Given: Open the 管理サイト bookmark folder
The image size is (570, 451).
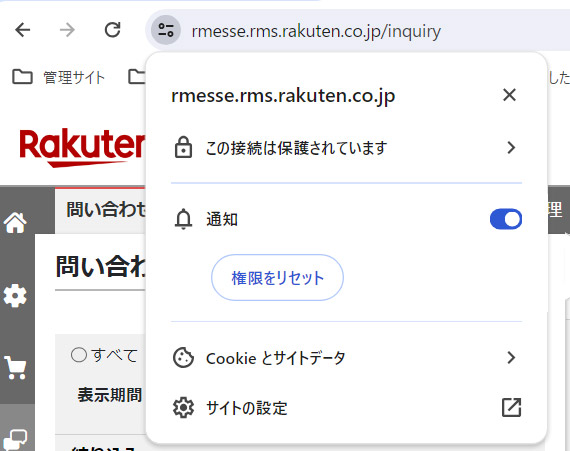Looking at the screenshot, I should tap(59, 77).
